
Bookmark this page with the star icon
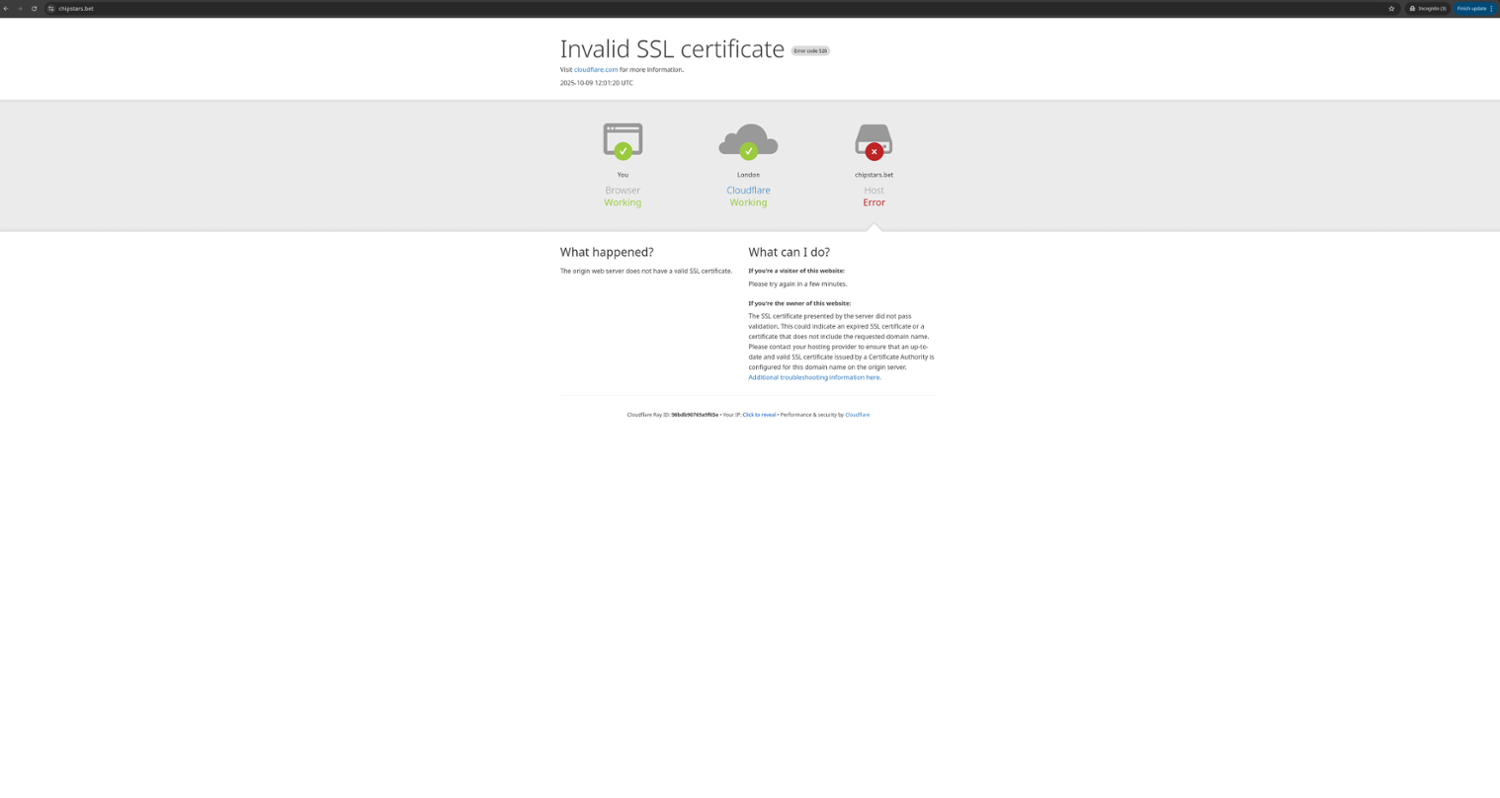pyautogui.click(x=1391, y=8)
